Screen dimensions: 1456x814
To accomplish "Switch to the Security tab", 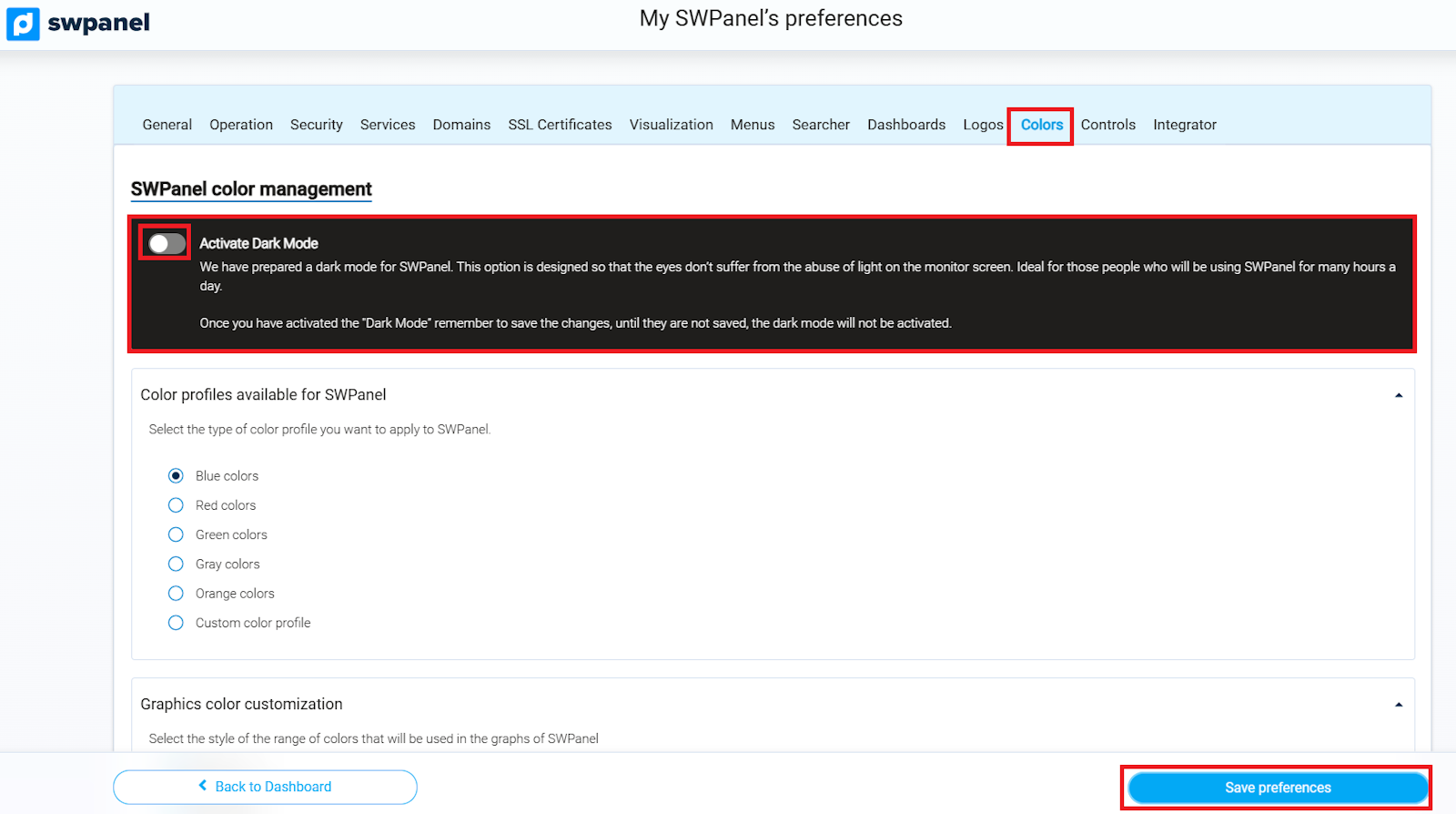I will tap(316, 125).
